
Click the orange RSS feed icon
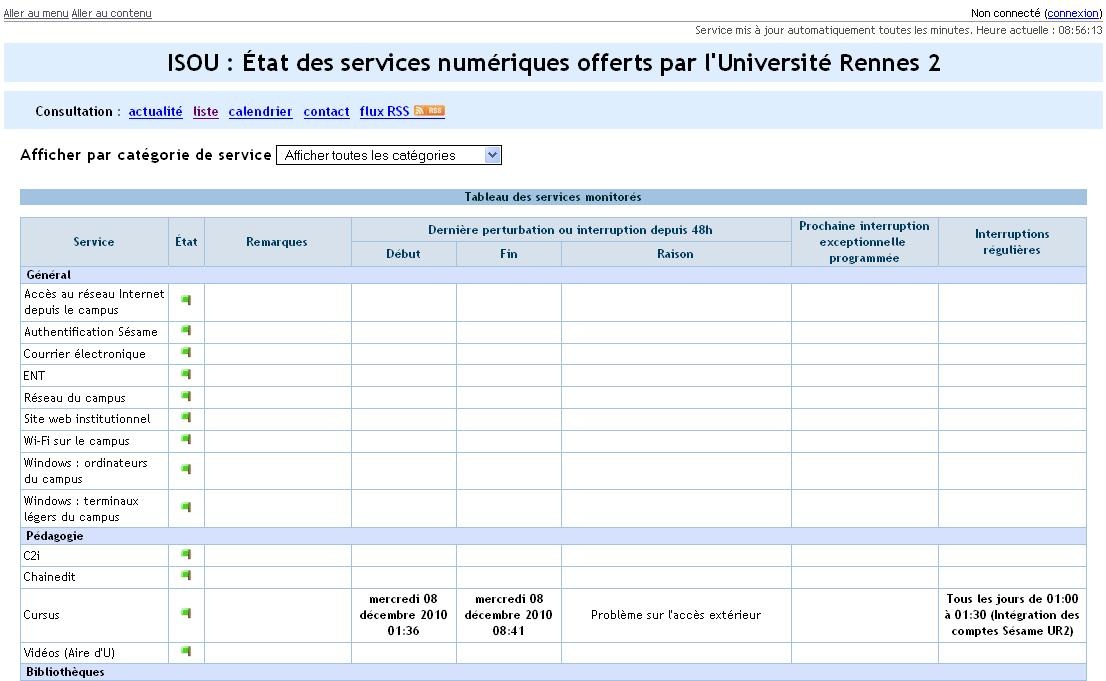pyautogui.click(x=429, y=111)
